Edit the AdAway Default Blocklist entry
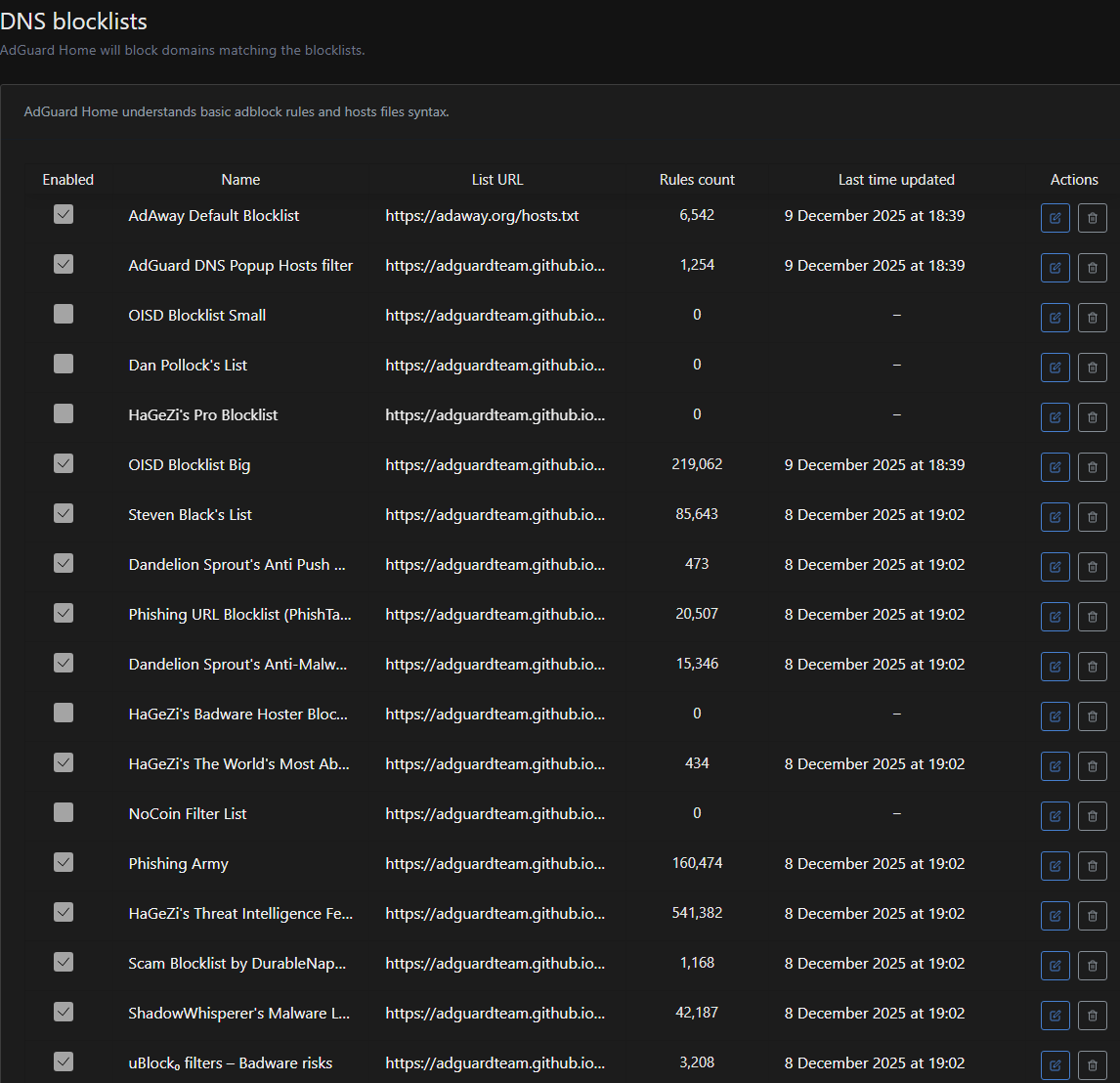 (1055, 218)
